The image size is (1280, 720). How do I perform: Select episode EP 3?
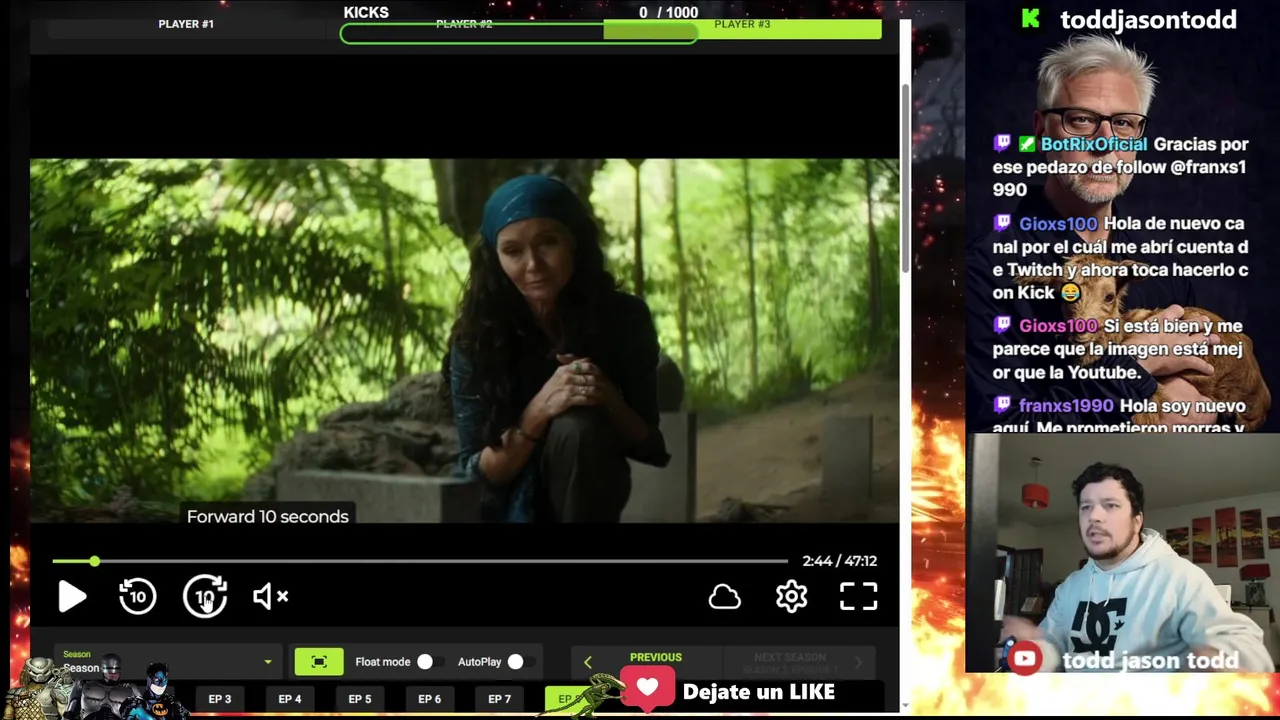(x=220, y=699)
